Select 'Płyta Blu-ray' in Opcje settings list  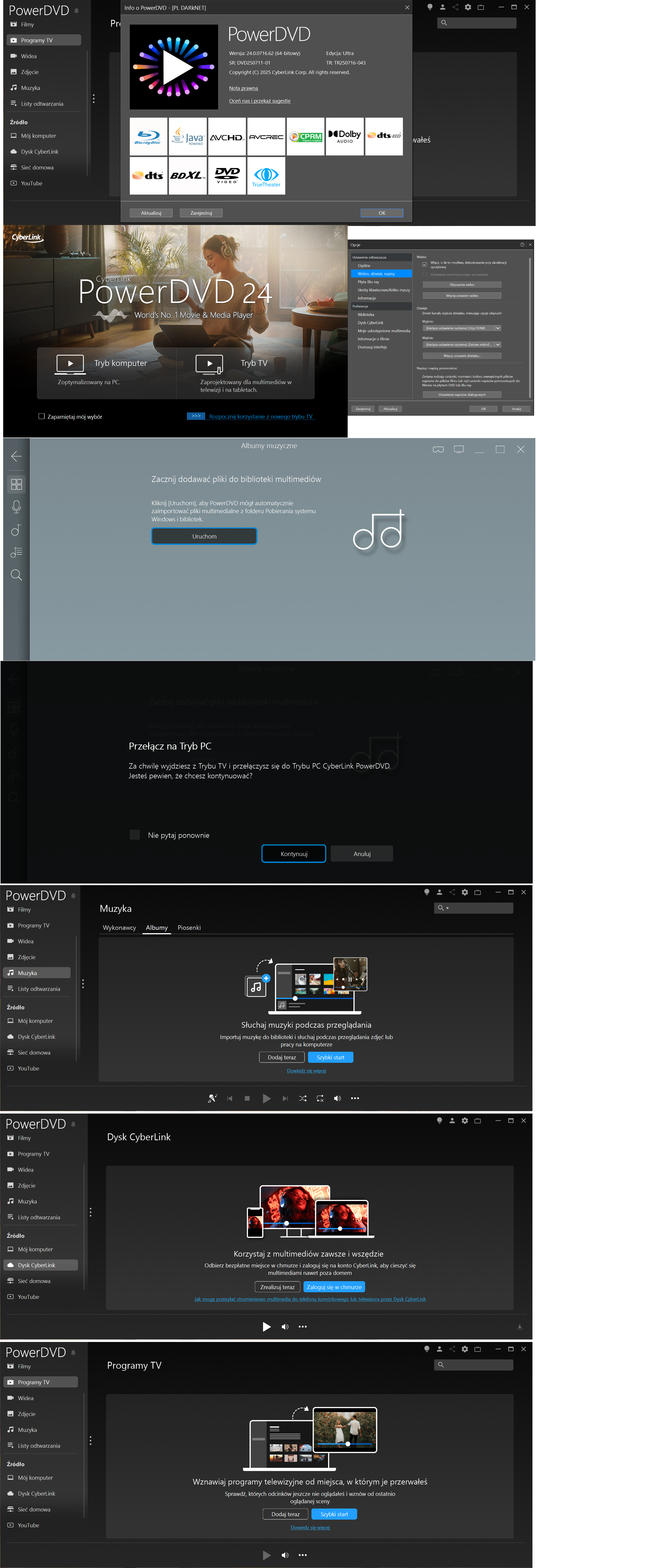pos(369,282)
